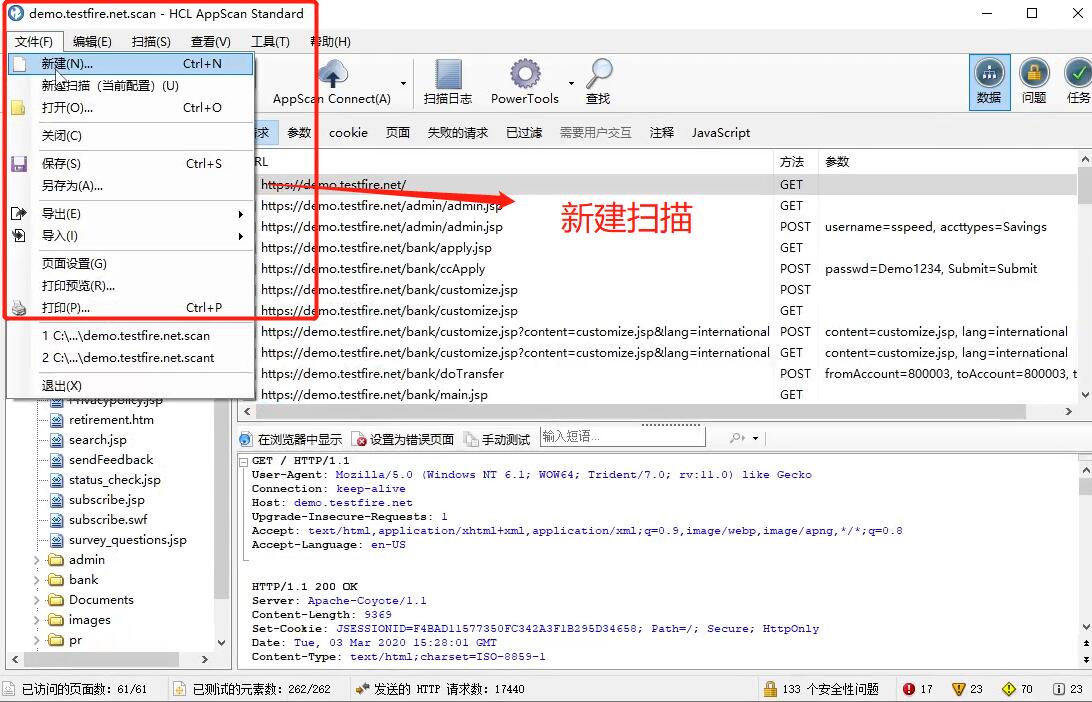Select status_check.jsp in the tree
Screen dimensions: 1092x702
[x=115, y=480]
